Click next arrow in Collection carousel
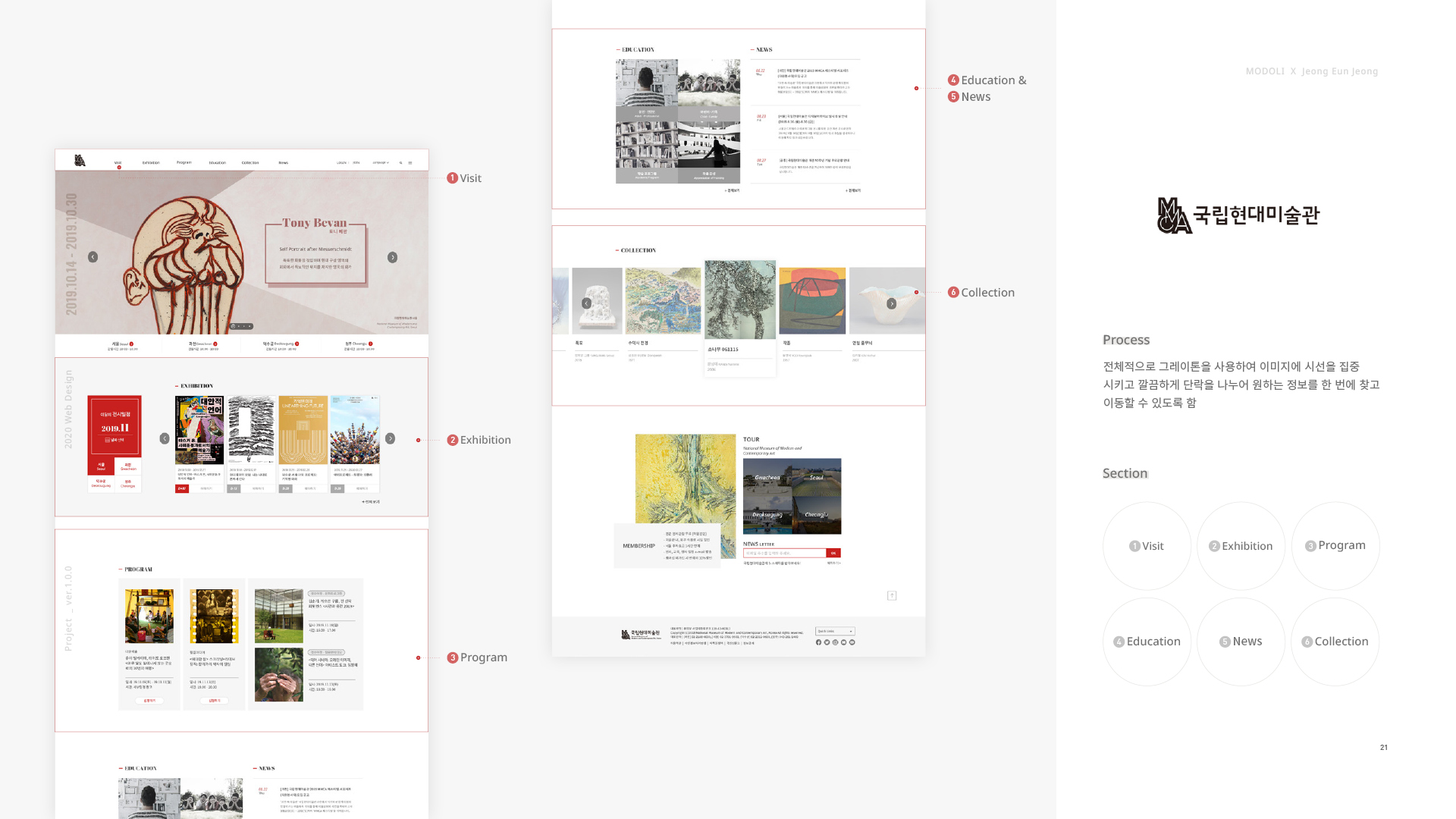The width and height of the screenshot is (1456, 819). click(x=892, y=303)
